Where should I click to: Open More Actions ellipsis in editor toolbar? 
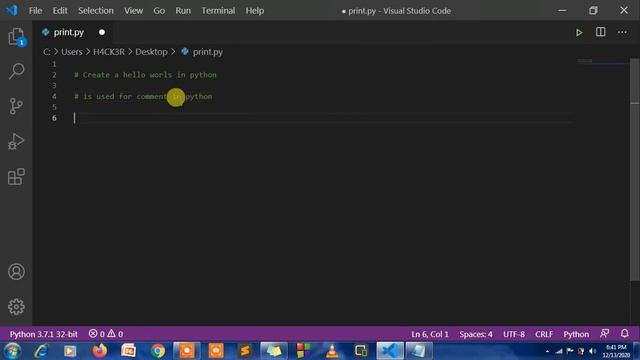tap(622, 32)
